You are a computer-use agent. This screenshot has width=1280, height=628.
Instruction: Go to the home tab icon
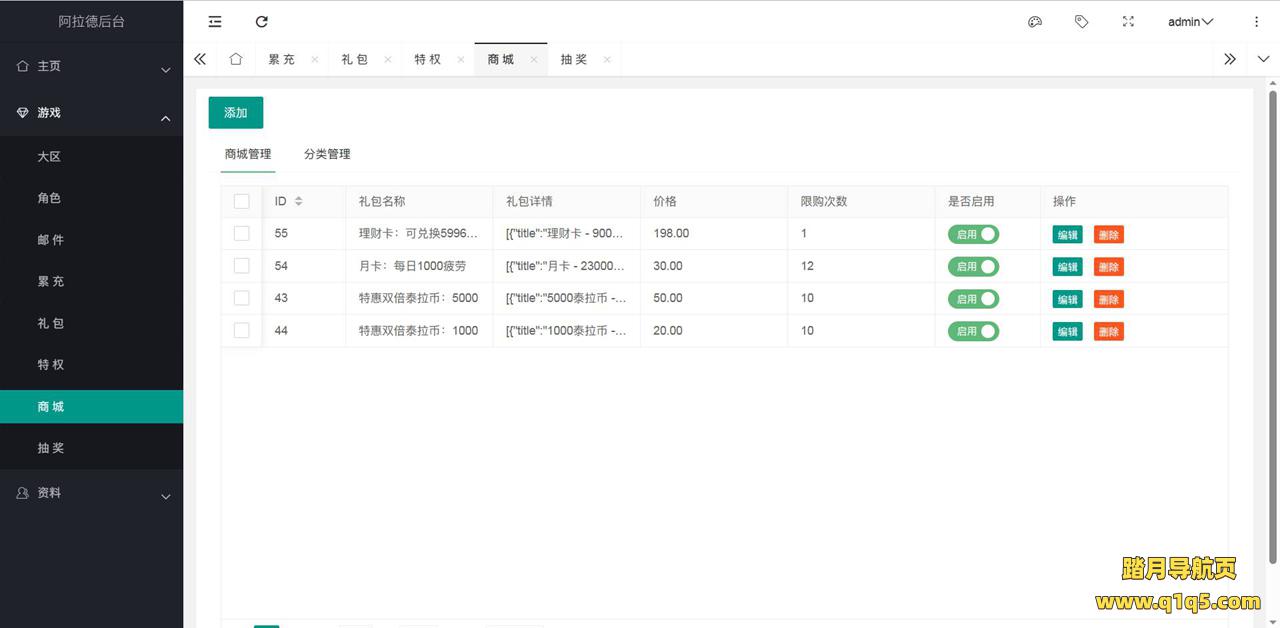point(236,59)
